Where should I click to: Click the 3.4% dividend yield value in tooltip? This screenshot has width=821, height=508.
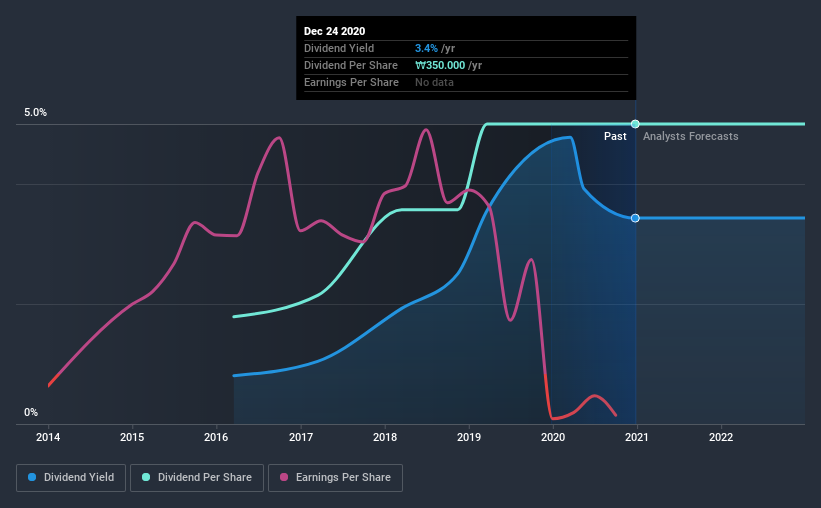click(x=426, y=48)
